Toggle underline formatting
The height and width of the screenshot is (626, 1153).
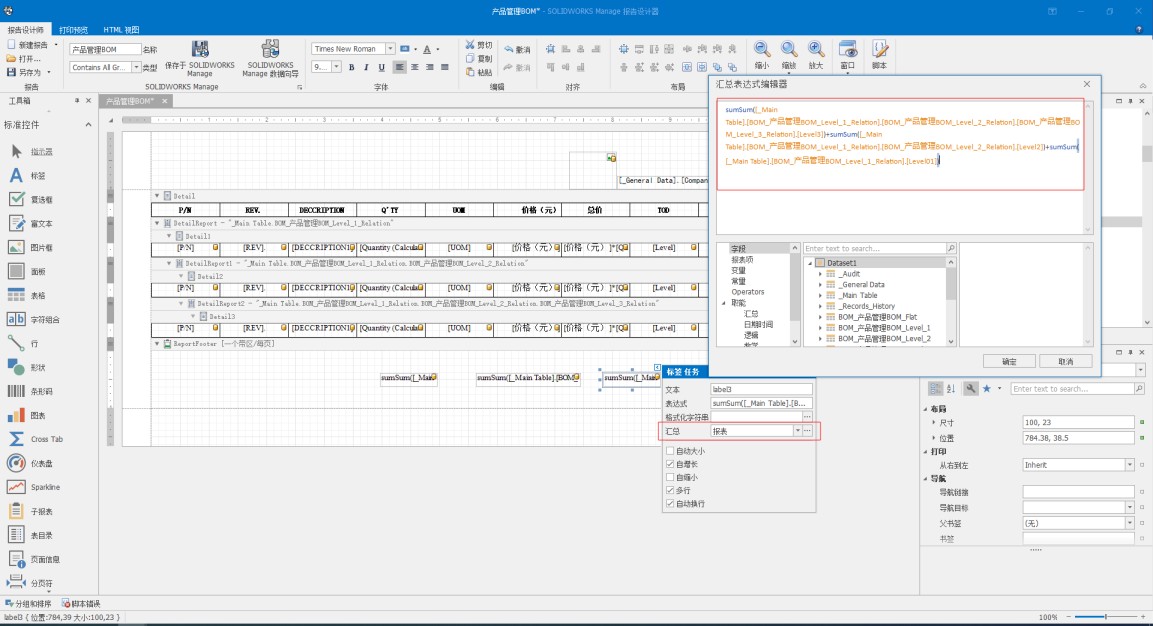[x=381, y=68]
